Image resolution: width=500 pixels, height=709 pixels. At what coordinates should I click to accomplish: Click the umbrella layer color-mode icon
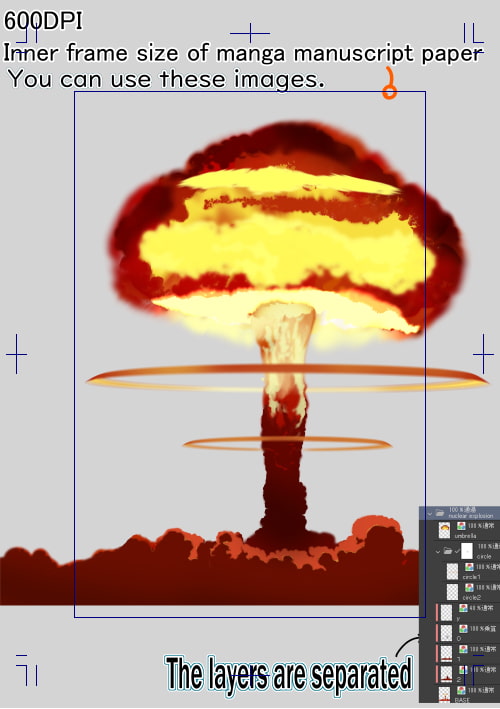pos(461,526)
